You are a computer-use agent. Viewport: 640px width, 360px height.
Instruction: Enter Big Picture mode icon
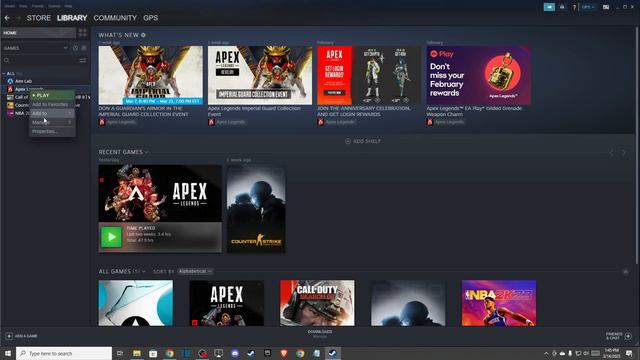pyautogui.click(x=606, y=7)
